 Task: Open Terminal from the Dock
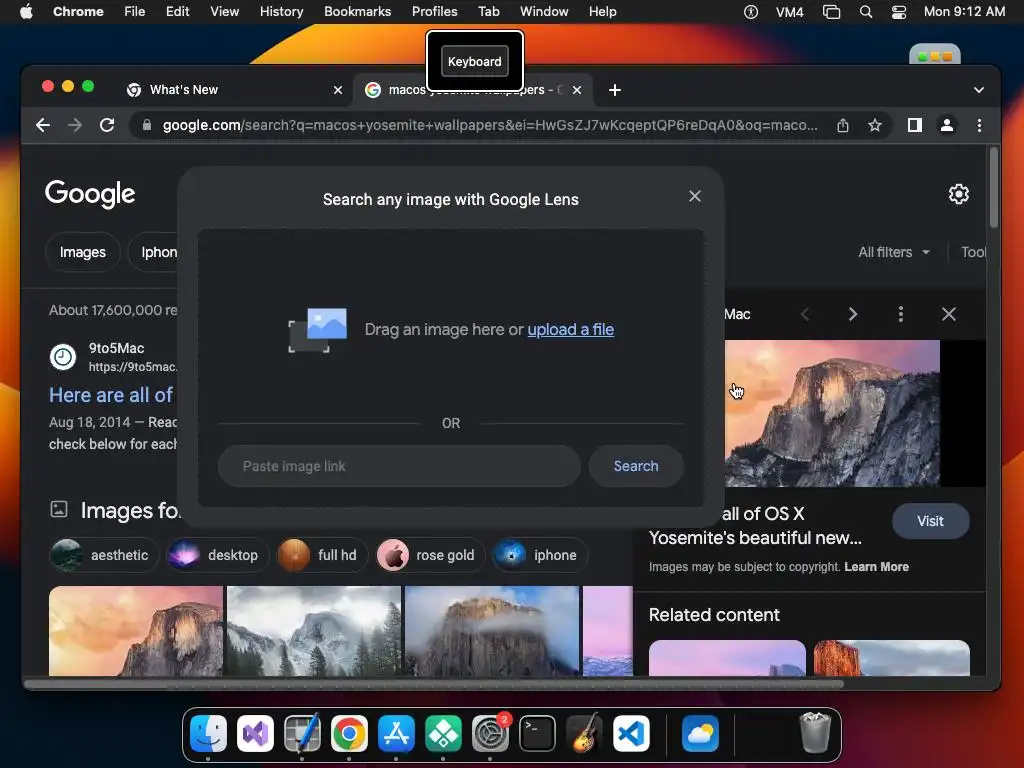tap(537, 733)
